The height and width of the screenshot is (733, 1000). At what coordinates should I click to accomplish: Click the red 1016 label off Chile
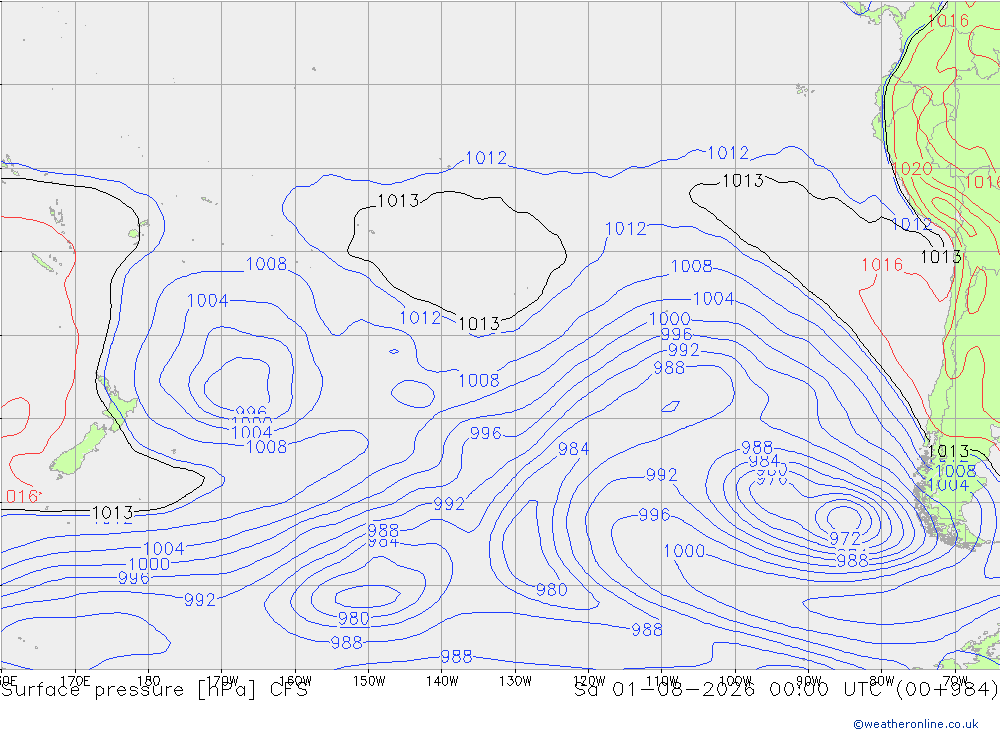point(882,265)
